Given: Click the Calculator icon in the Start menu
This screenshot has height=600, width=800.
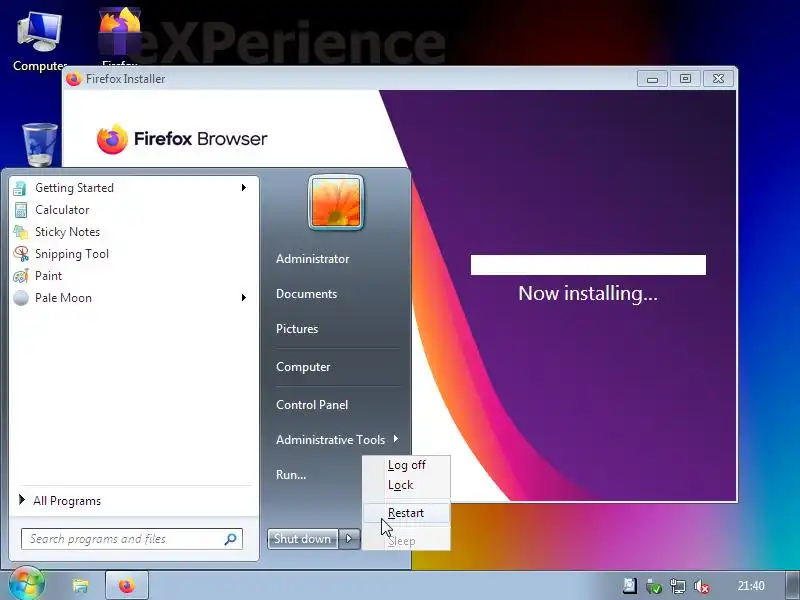Looking at the screenshot, I should pyautogui.click(x=21, y=210).
